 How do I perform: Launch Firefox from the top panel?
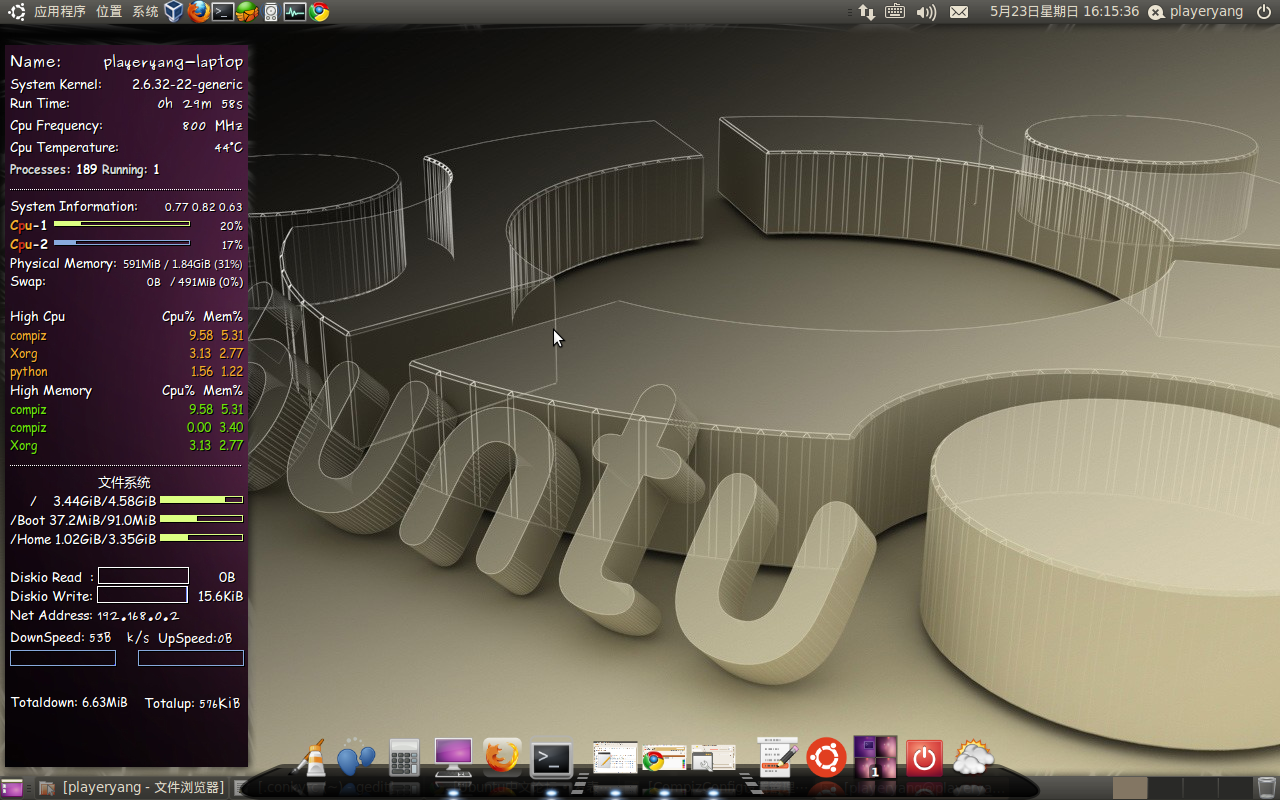pyautogui.click(x=198, y=12)
